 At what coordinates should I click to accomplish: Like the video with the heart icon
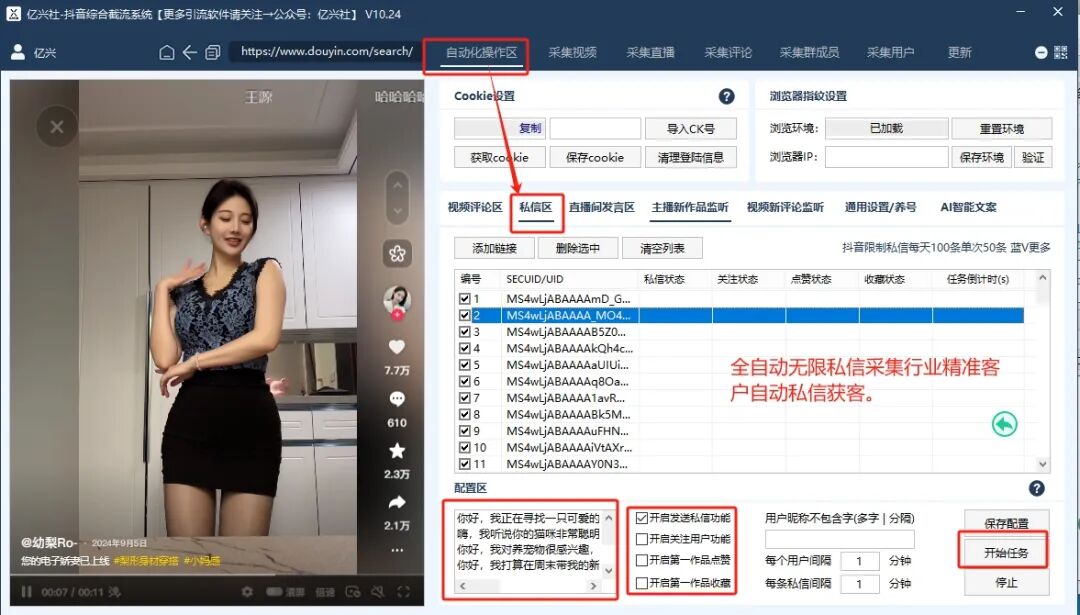click(x=397, y=347)
